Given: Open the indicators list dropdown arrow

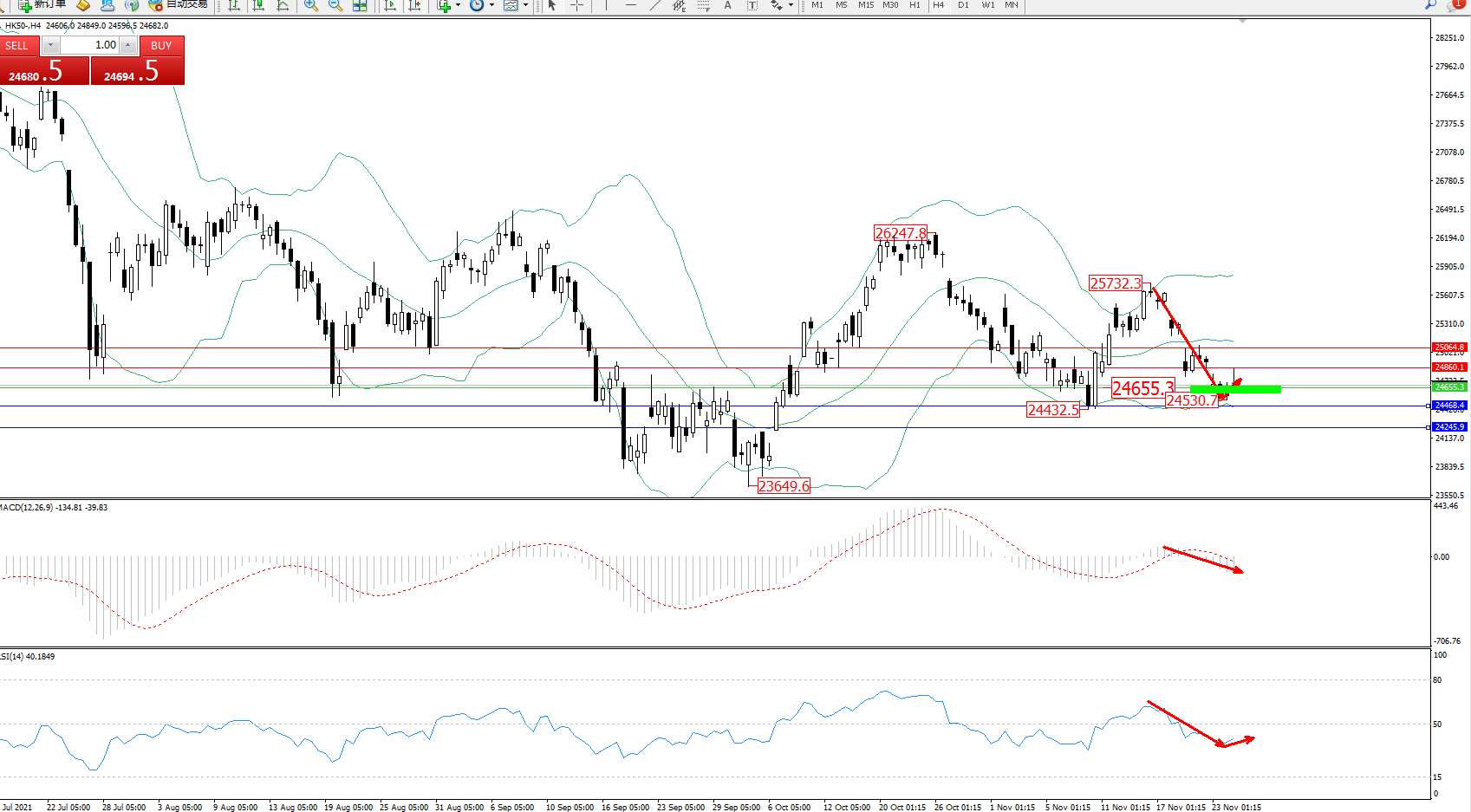Looking at the screenshot, I should point(458,5).
